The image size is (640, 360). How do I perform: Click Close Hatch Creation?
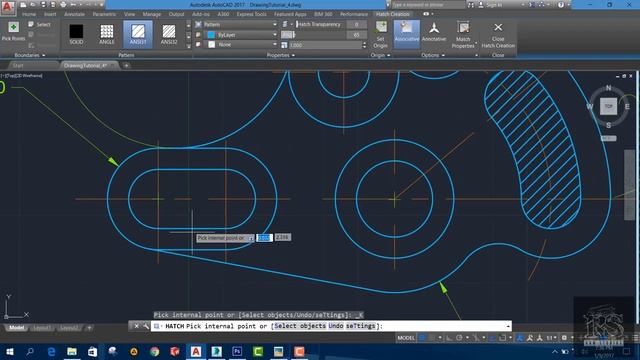[498, 35]
